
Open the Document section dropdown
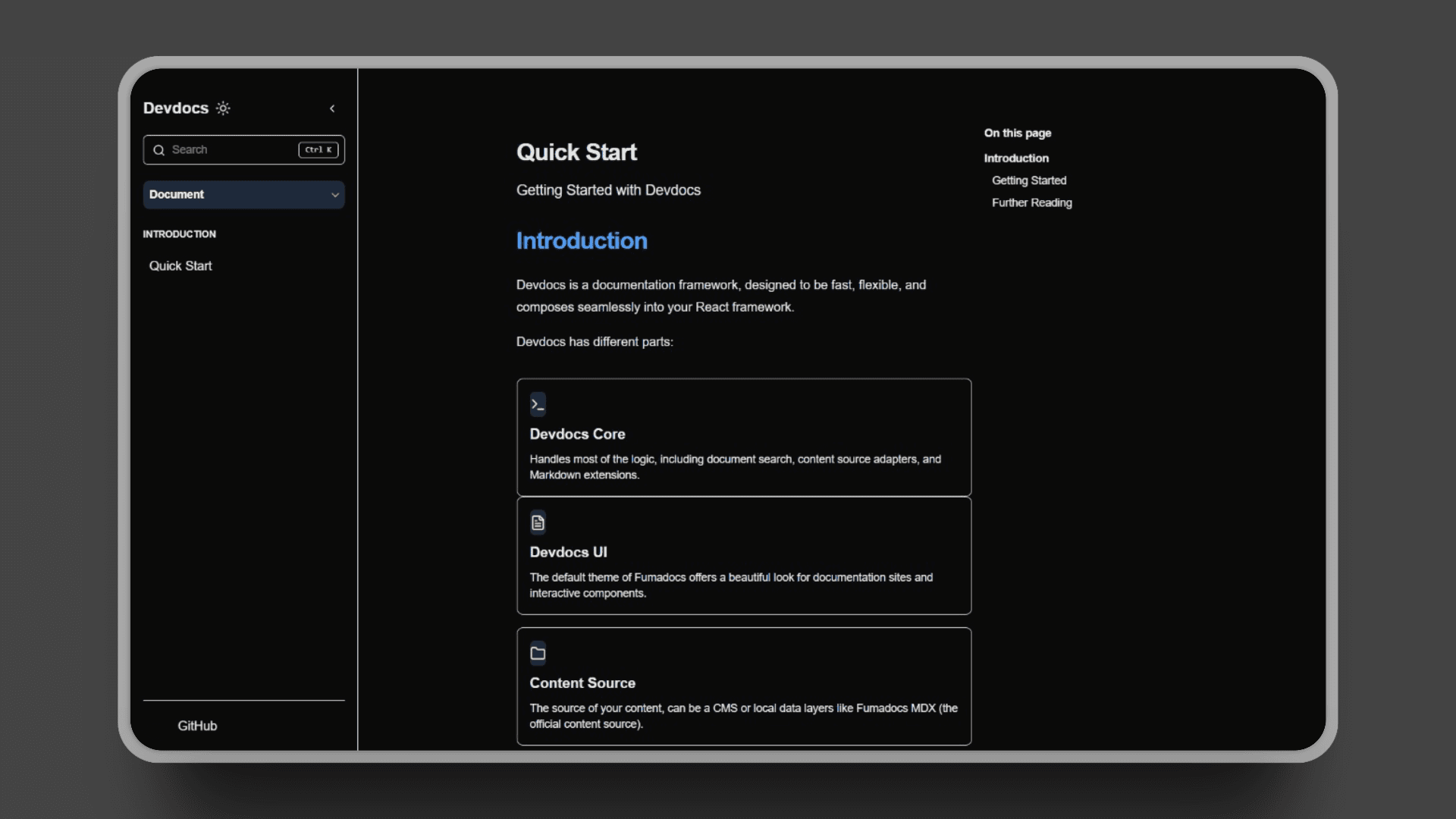click(243, 194)
